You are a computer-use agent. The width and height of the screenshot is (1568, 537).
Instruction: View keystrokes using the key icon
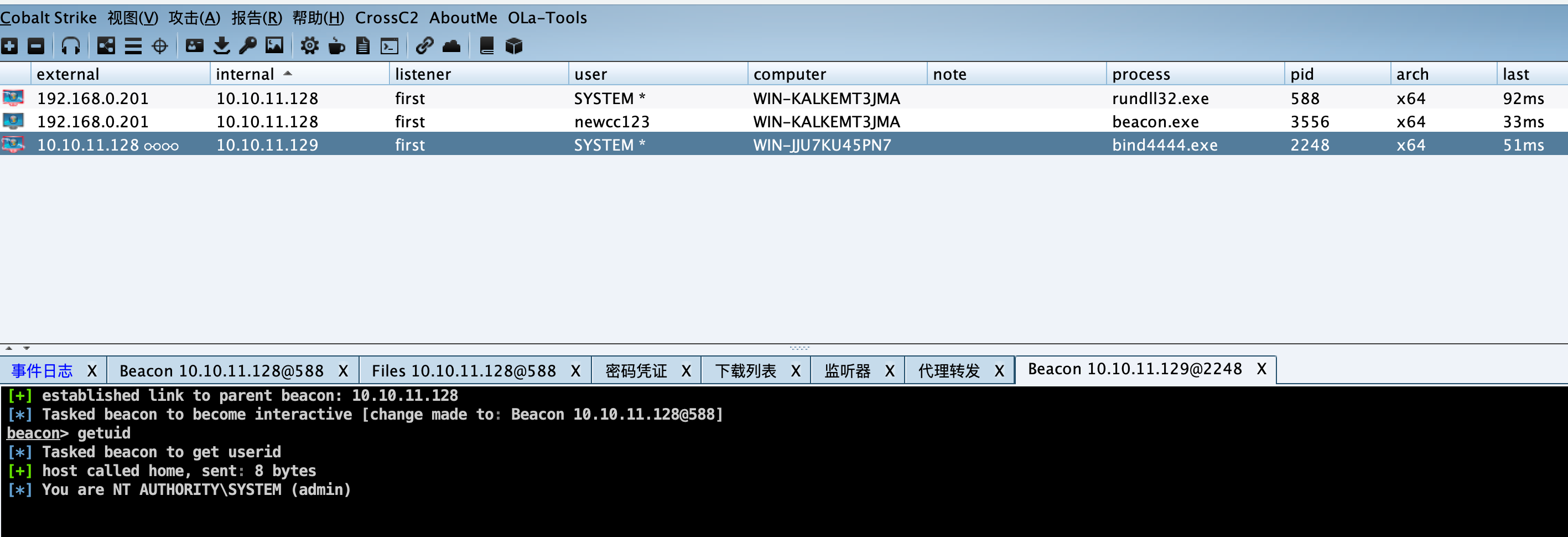(x=248, y=45)
